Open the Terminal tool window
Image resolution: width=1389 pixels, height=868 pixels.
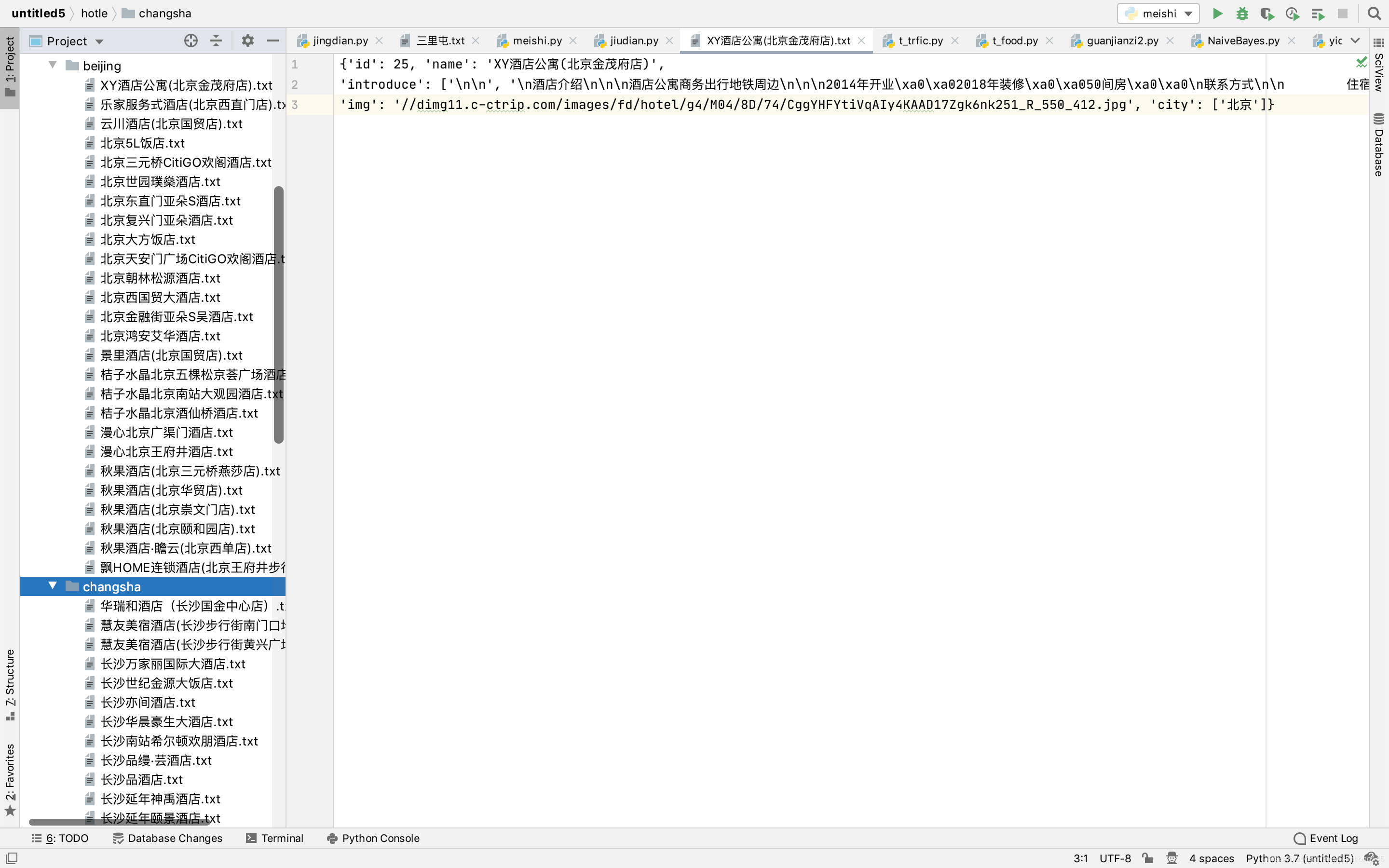pyautogui.click(x=274, y=838)
